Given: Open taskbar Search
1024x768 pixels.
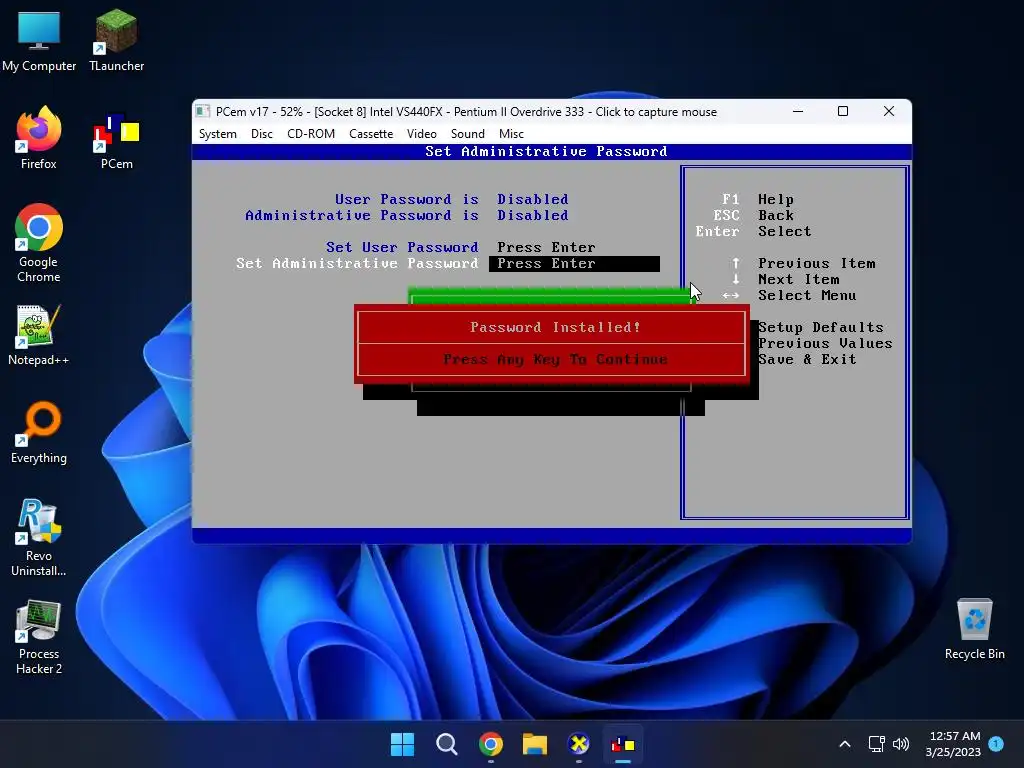Looking at the screenshot, I should point(447,744).
